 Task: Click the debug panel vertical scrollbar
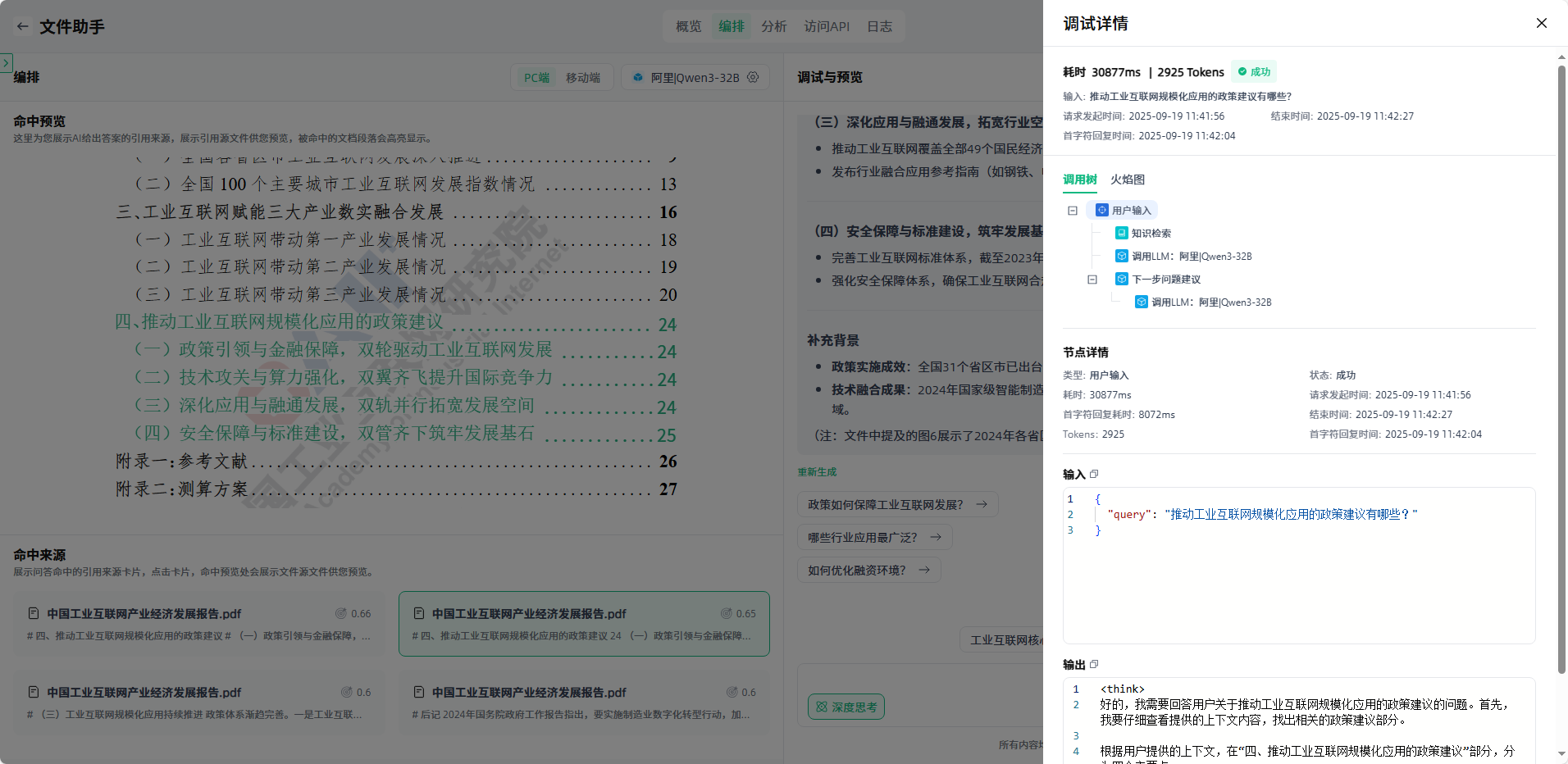pyautogui.click(x=1561, y=369)
